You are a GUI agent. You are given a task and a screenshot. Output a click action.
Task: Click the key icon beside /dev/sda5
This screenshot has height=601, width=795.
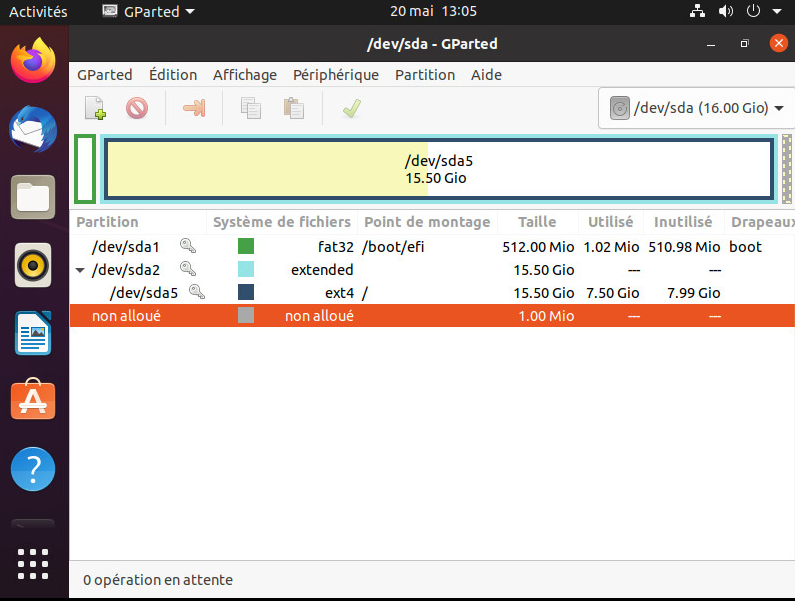tap(197, 292)
